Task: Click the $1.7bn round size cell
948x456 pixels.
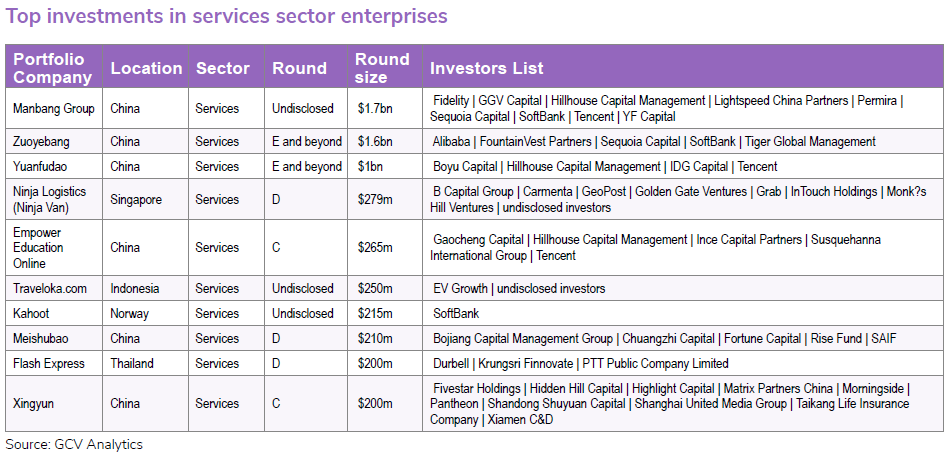Action: [x=375, y=108]
